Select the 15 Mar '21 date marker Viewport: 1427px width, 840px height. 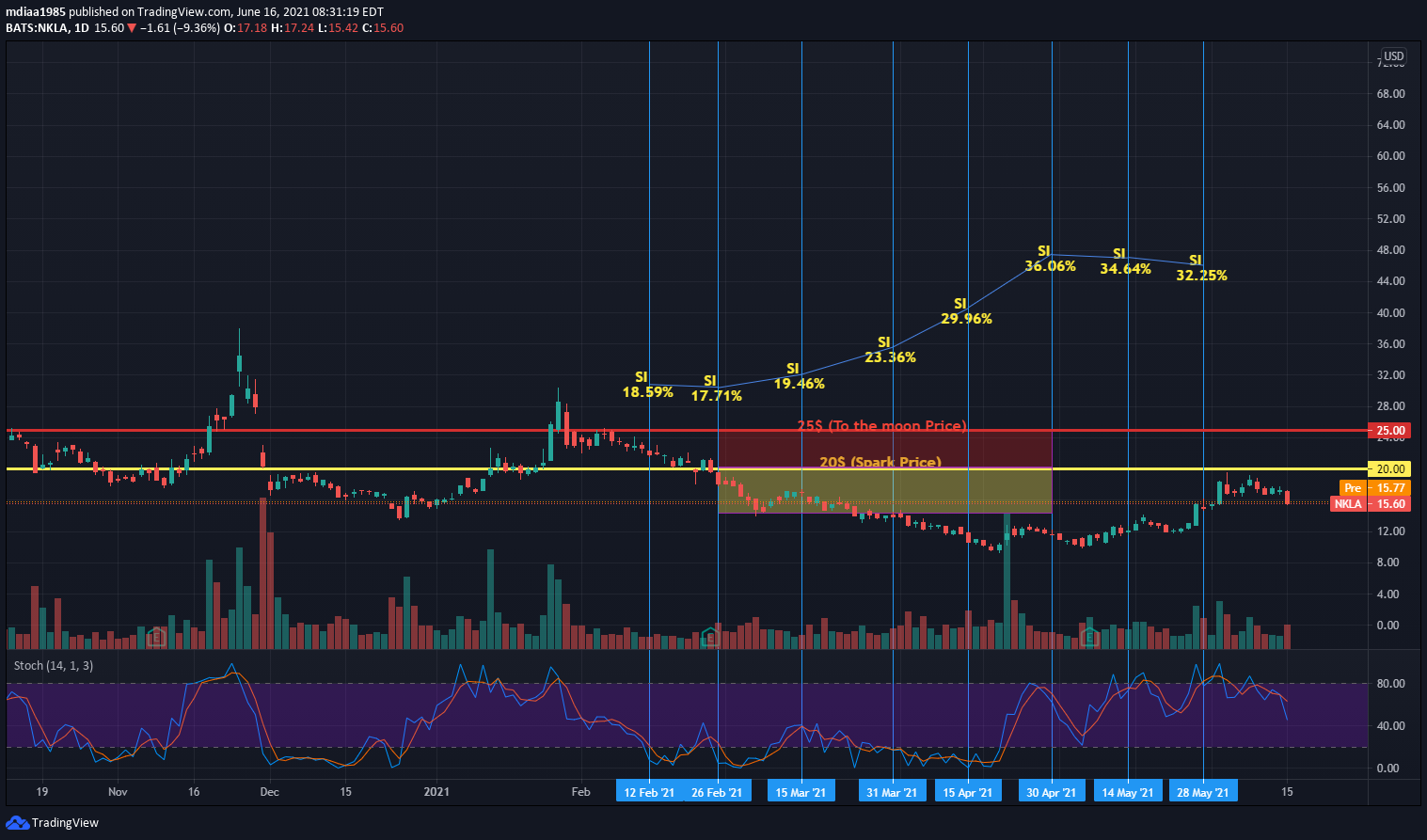pos(801,792)
